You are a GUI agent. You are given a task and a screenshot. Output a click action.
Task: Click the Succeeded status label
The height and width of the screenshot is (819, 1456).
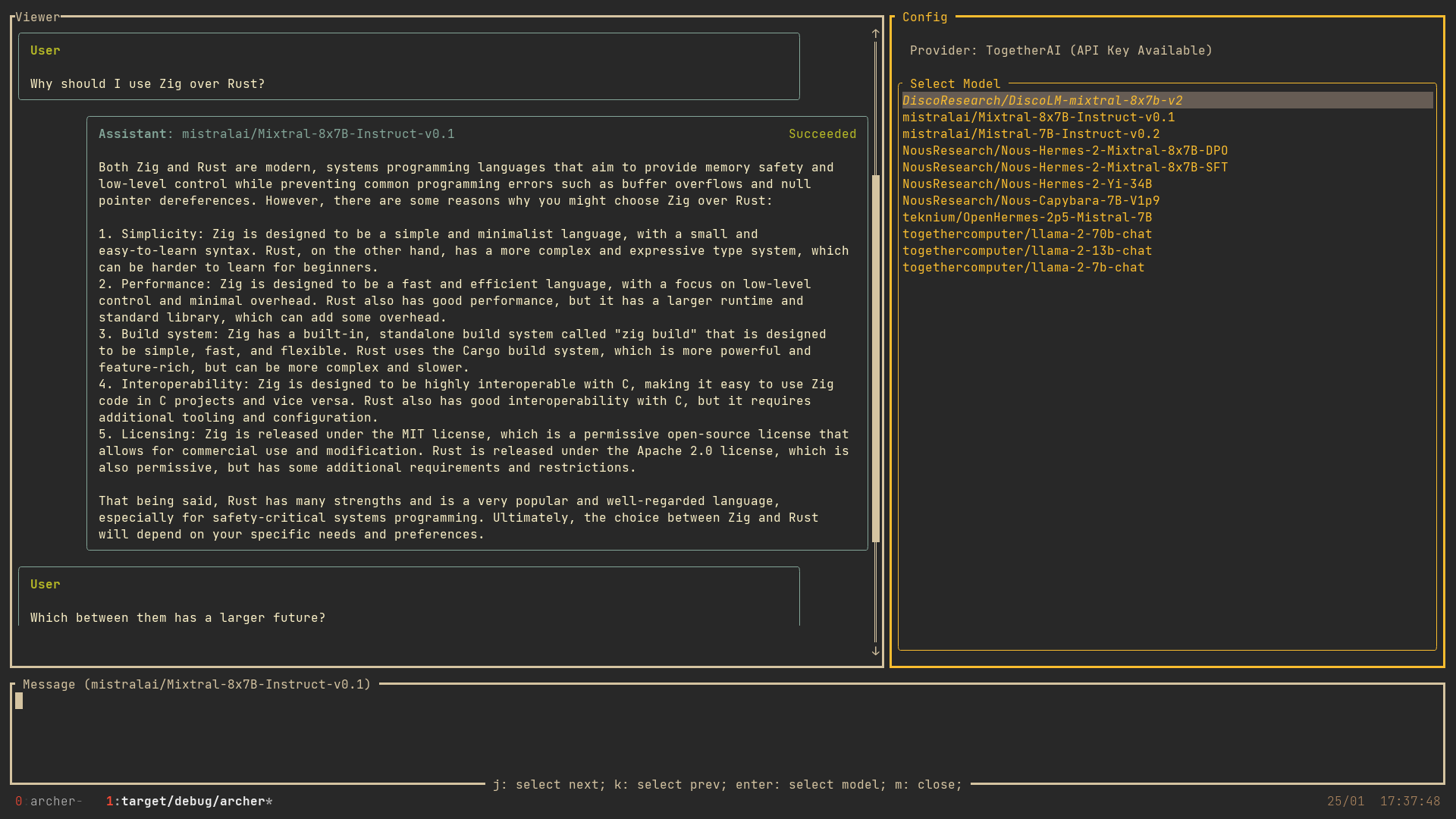(x=822, y=133)
